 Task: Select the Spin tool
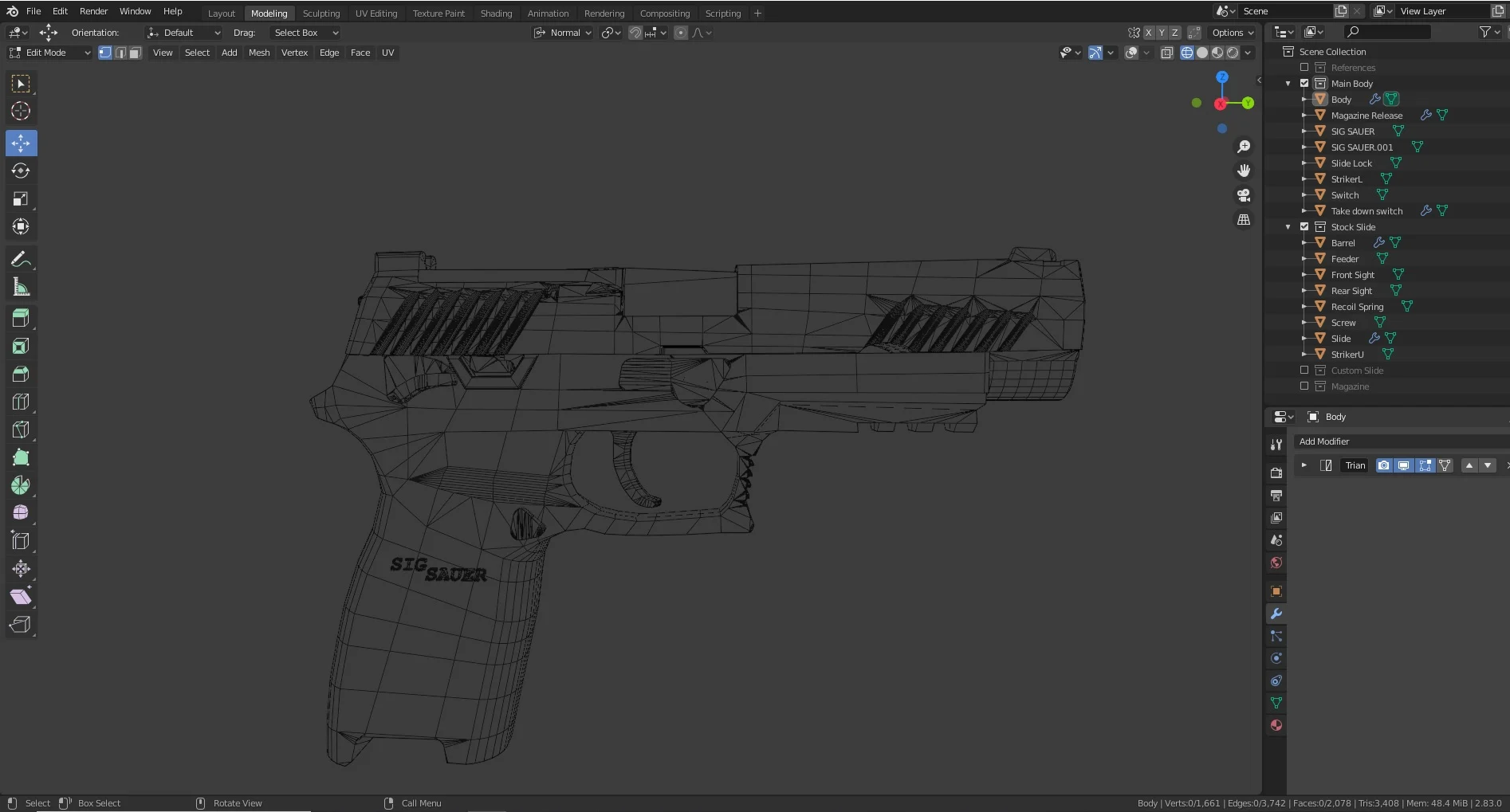pyautogui.click(x=21, y=485)
